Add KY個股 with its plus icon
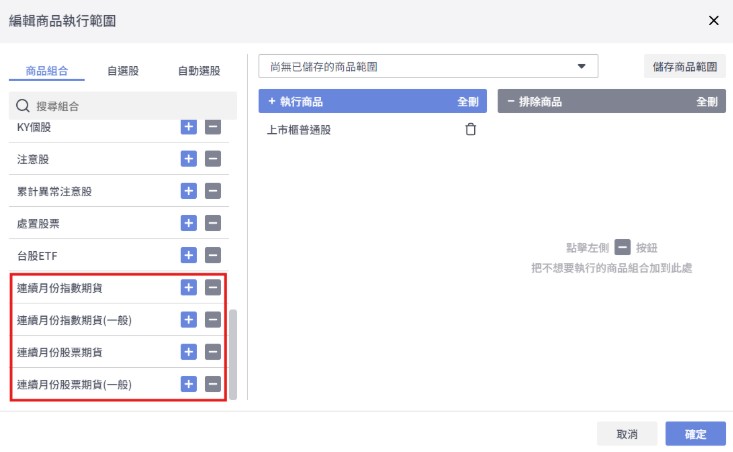The width and height of the screenshot is (733, 452). [189, 127]
